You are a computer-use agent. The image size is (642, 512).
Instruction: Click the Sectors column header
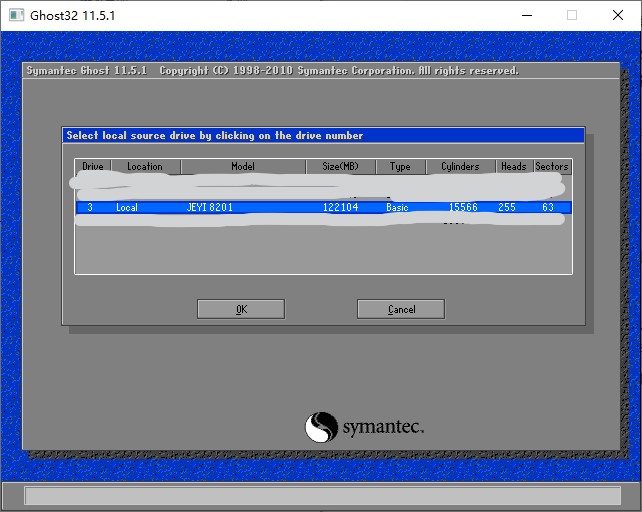tap(552, 166)
